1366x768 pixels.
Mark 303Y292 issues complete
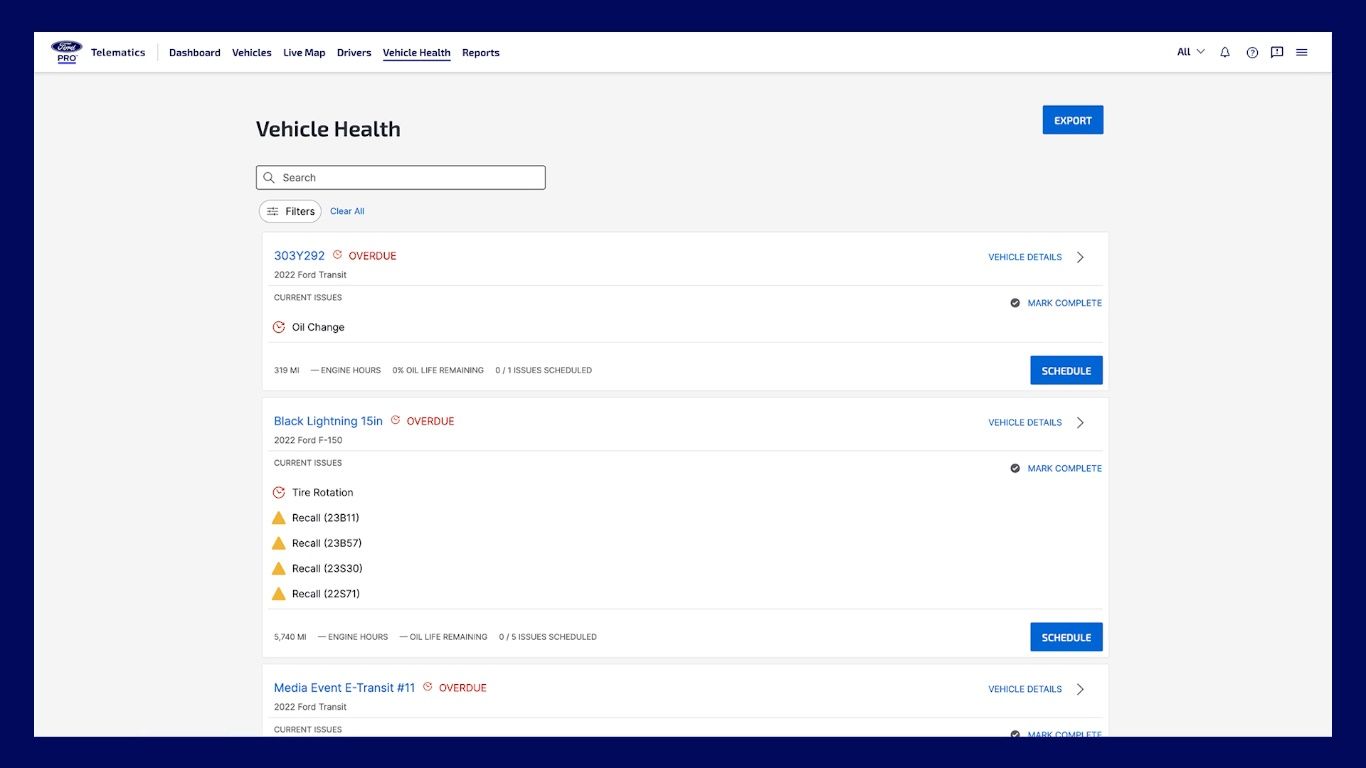point(1065,303)
